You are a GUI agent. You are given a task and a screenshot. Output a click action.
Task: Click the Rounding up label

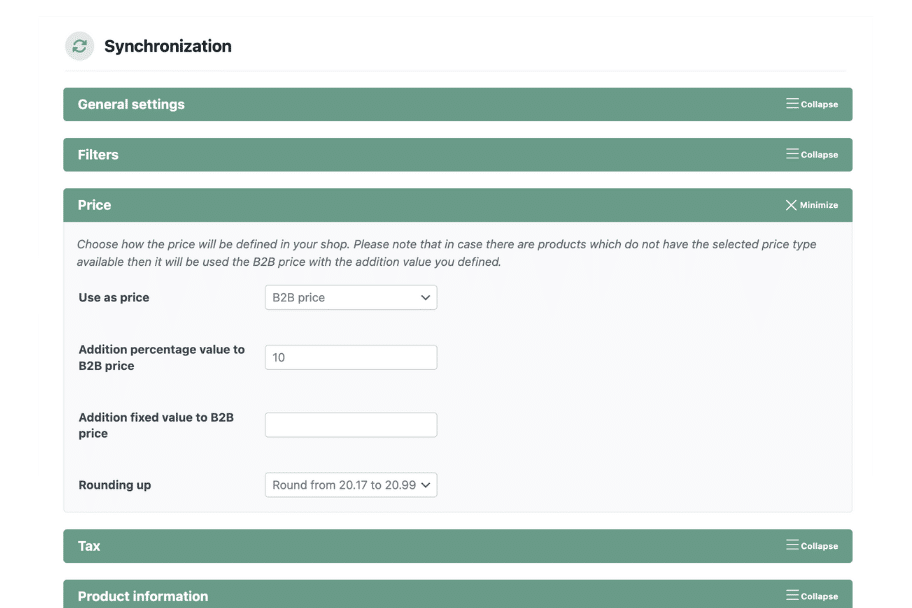(x=115, y=485)
